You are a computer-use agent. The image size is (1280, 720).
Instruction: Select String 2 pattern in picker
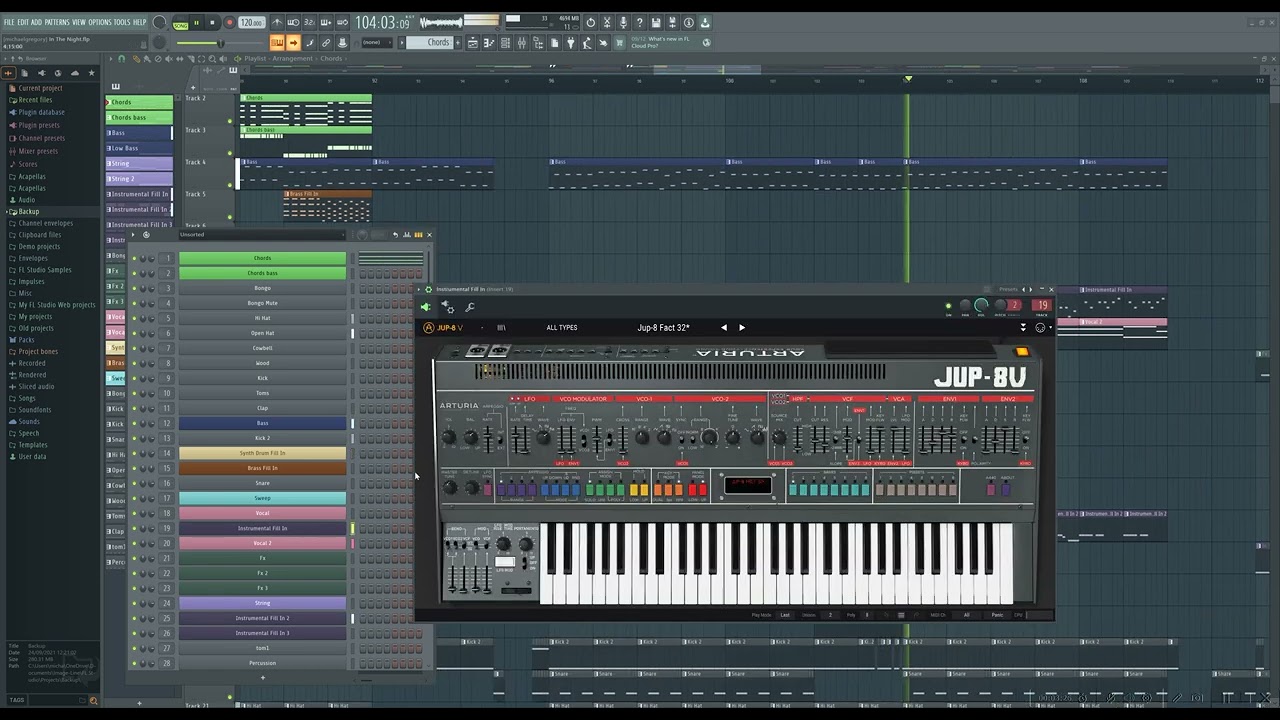point(139,179)
